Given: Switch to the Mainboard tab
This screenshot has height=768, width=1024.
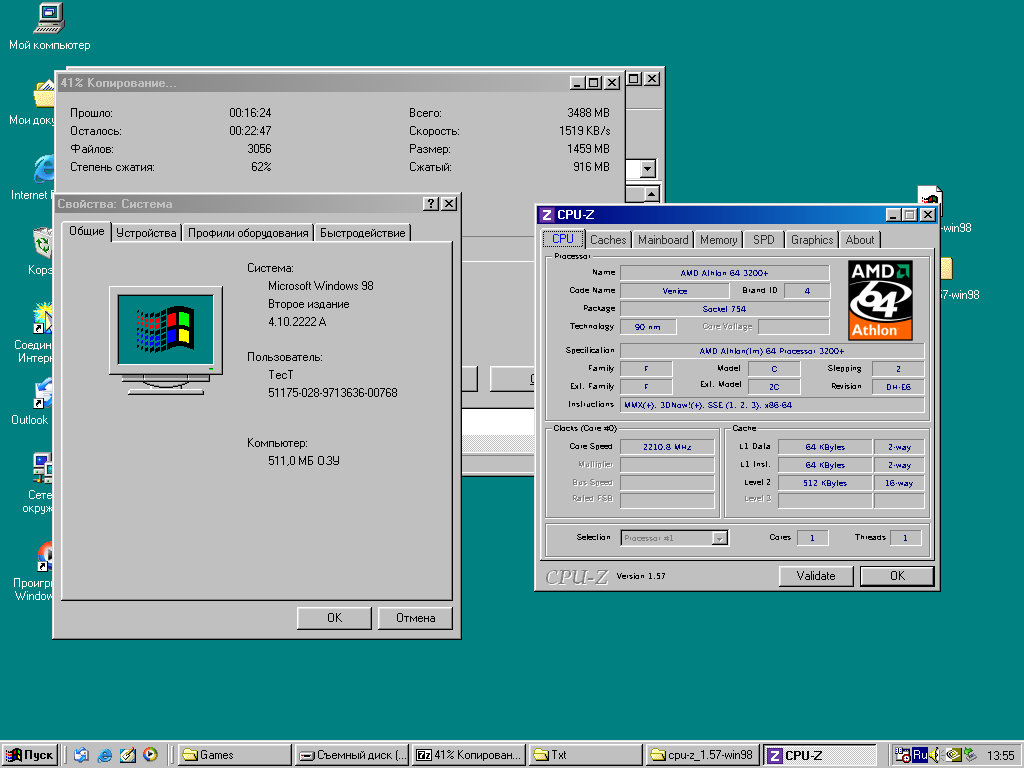Looking at the screenshot, I should pos(663,240).
